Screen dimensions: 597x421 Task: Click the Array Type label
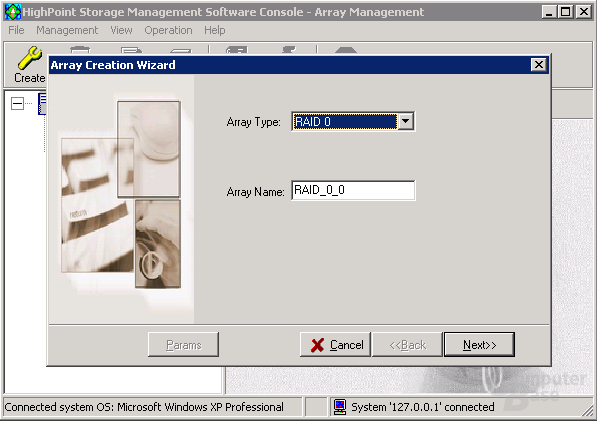[x=254, y=122]
